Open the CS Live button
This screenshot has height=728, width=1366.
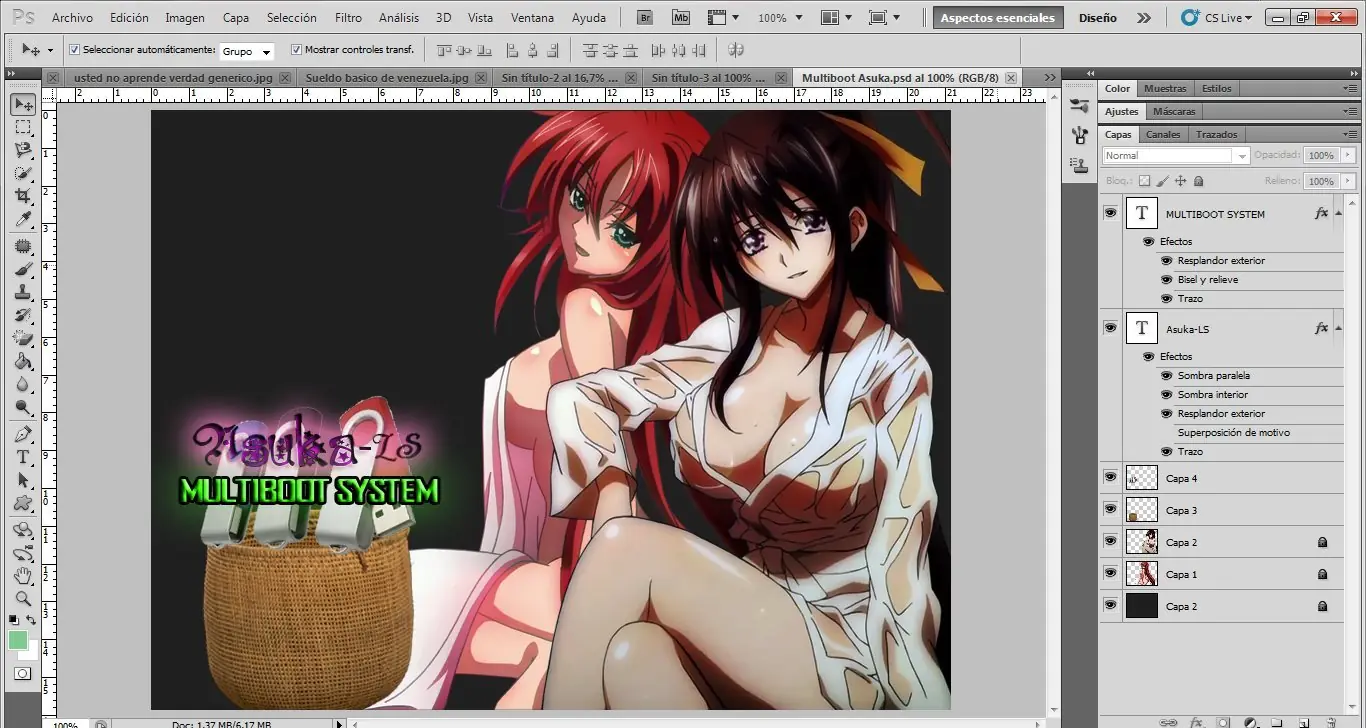coord(1217,18)
